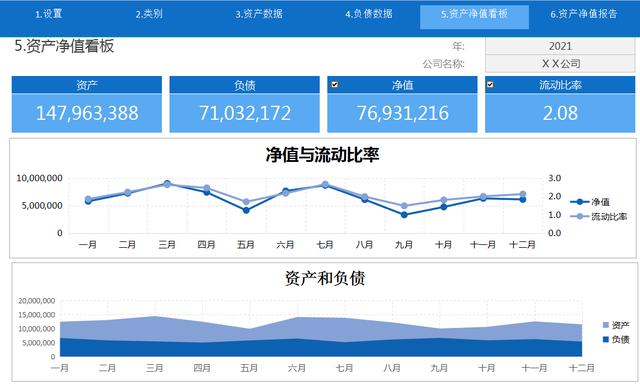This screenshot has height=384, width=640.
Task: Go to the 3.资产数据 tab
Action: [x=259, y=14]
